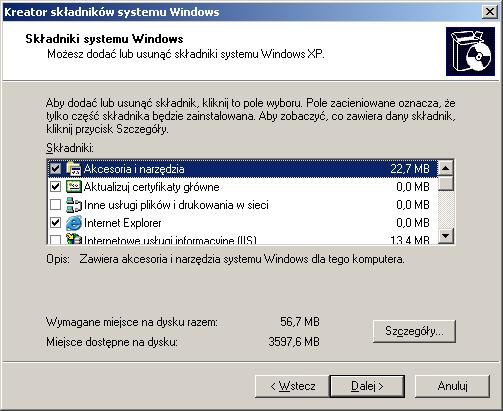Click the Miejsce dostępne na dysku label
Viewport: 503px width, 411px height.
click(x=112, y=342)
